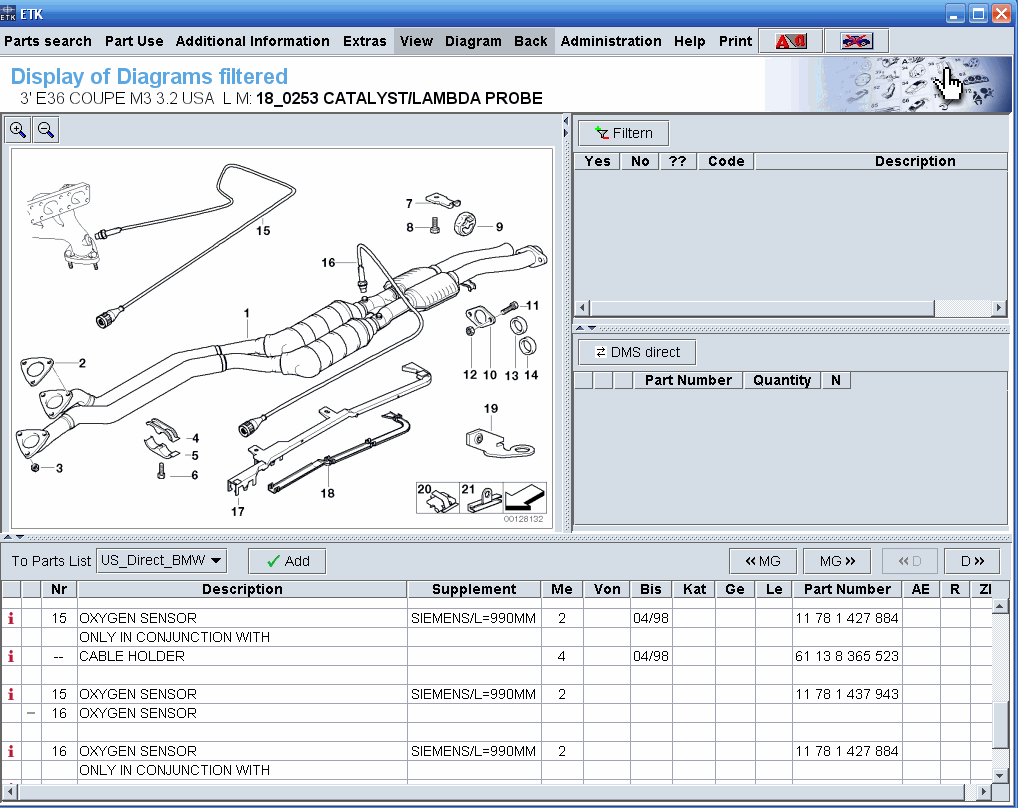Image resolution: width=1018 pixels, height=808 pixels.
Task: Click the parts table vertical scrollbar thumb
Action: pos(1000,724)
